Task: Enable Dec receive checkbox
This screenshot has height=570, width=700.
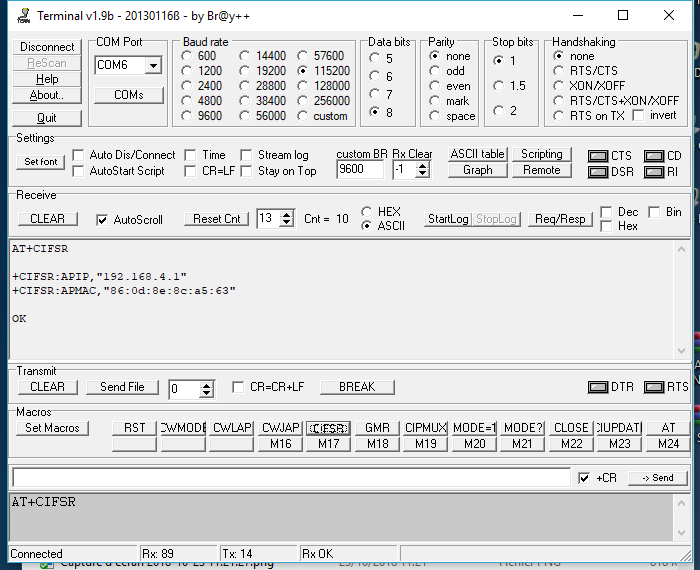Action: pos(606,212)
